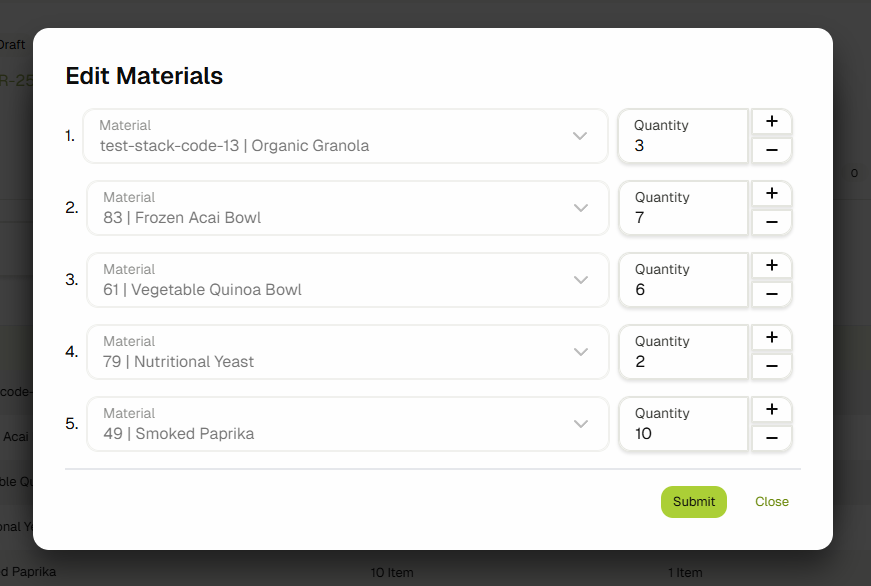
Task: Add one to Nutritional Yeast quantity
Action: (771, 338)
